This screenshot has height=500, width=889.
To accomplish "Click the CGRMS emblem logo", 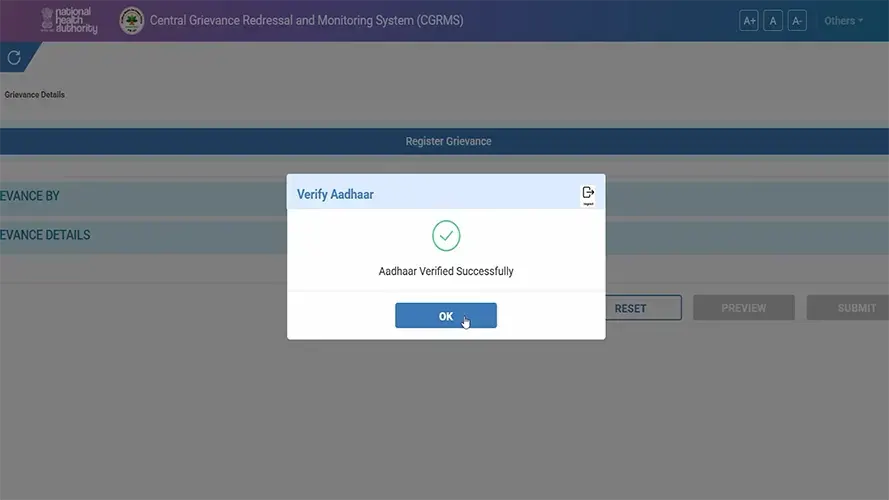I will coord(132,21).
